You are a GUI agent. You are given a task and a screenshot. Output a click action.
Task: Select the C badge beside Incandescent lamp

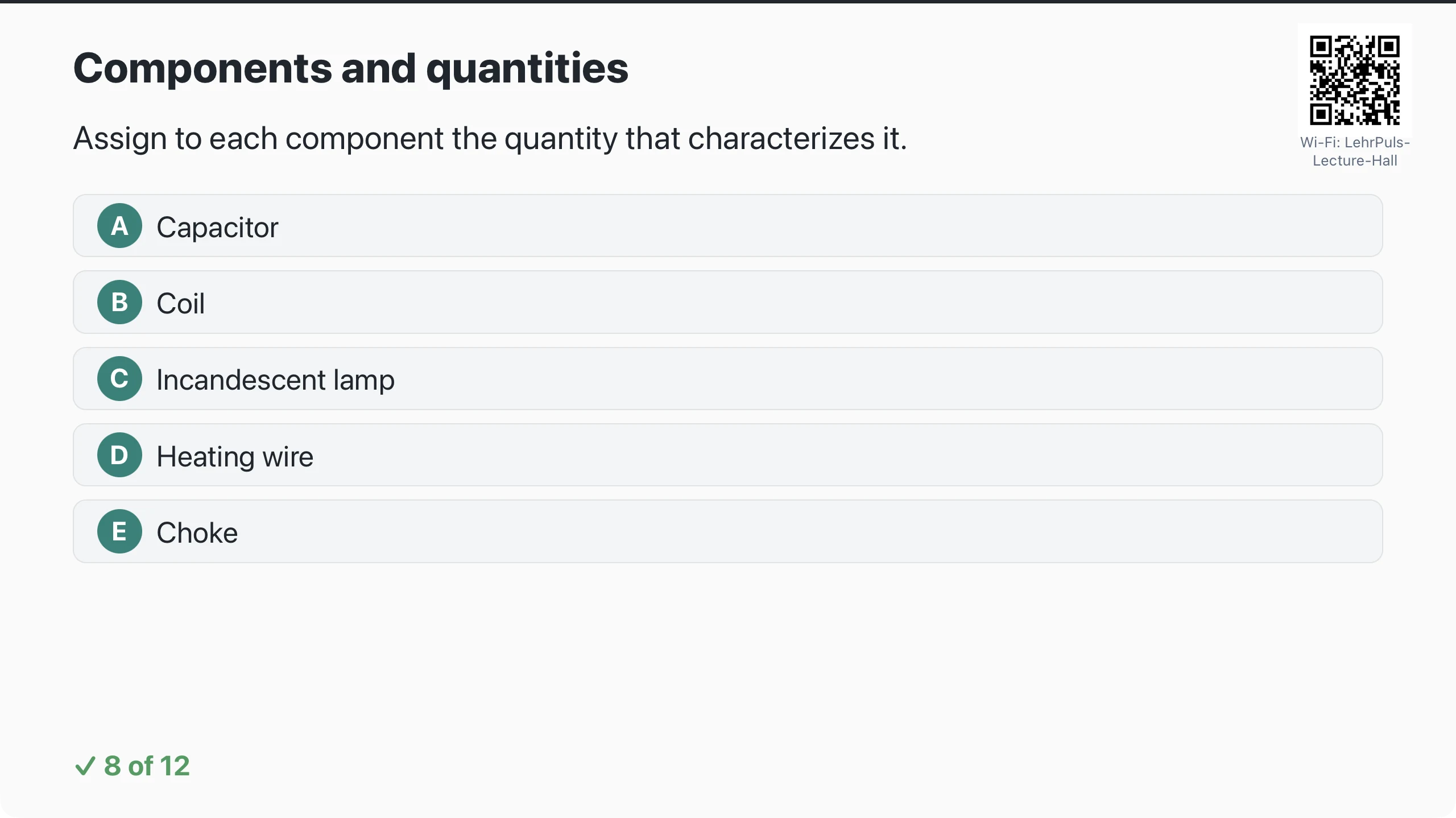point(119,379)
